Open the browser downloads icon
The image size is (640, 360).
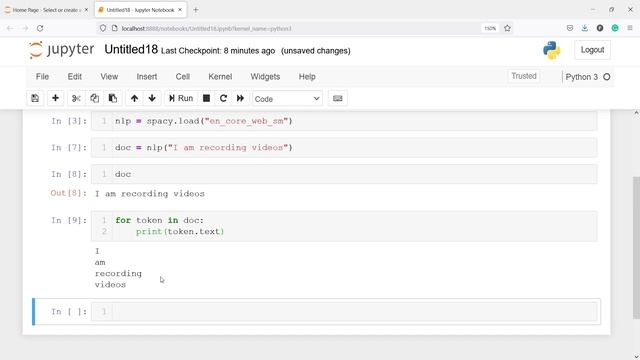point(584,28)
